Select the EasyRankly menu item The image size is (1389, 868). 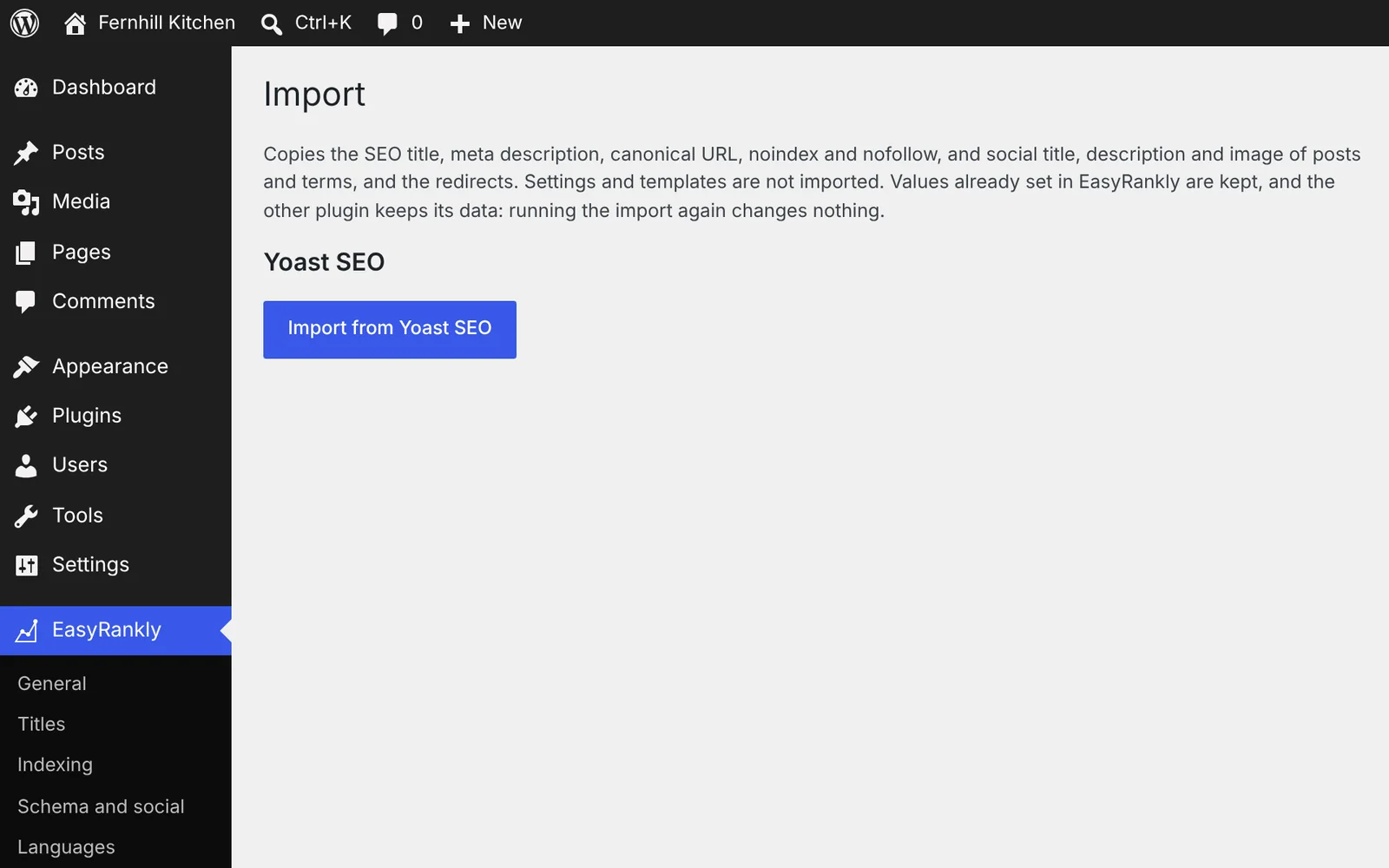coord(115,630)
